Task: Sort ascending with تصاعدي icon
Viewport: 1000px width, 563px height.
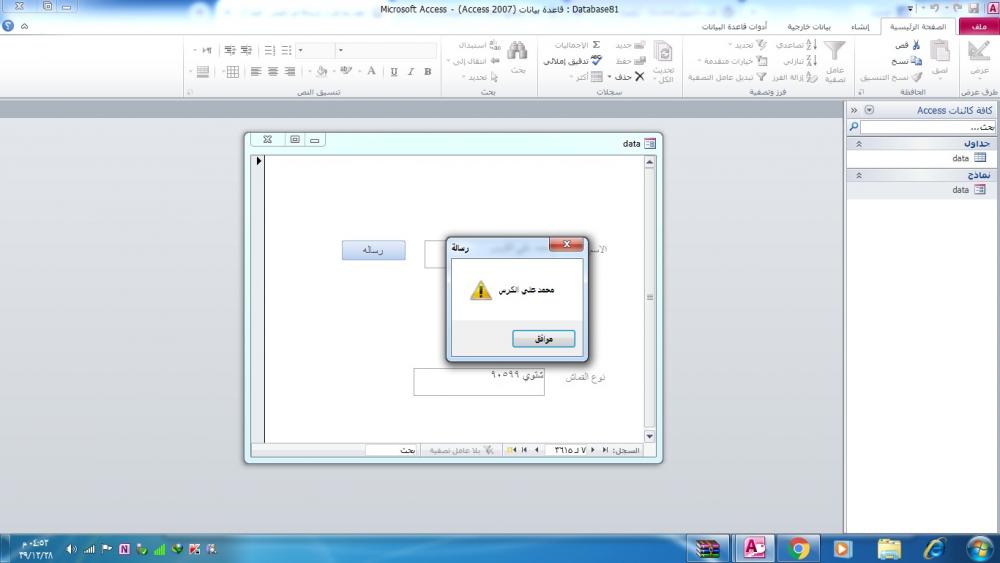Action: click(811, 45)
